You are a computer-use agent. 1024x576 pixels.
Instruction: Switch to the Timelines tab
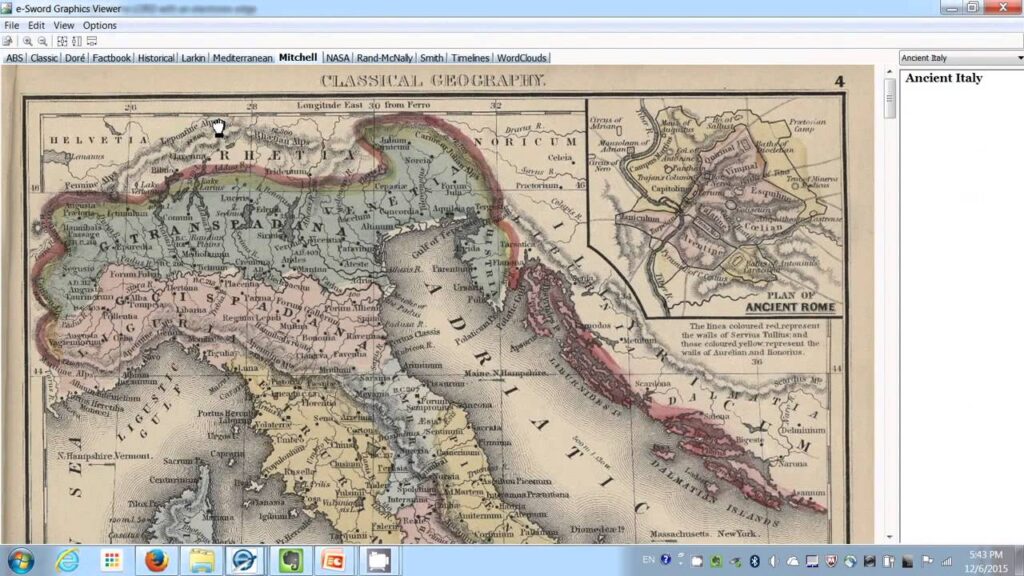(470, 58)
